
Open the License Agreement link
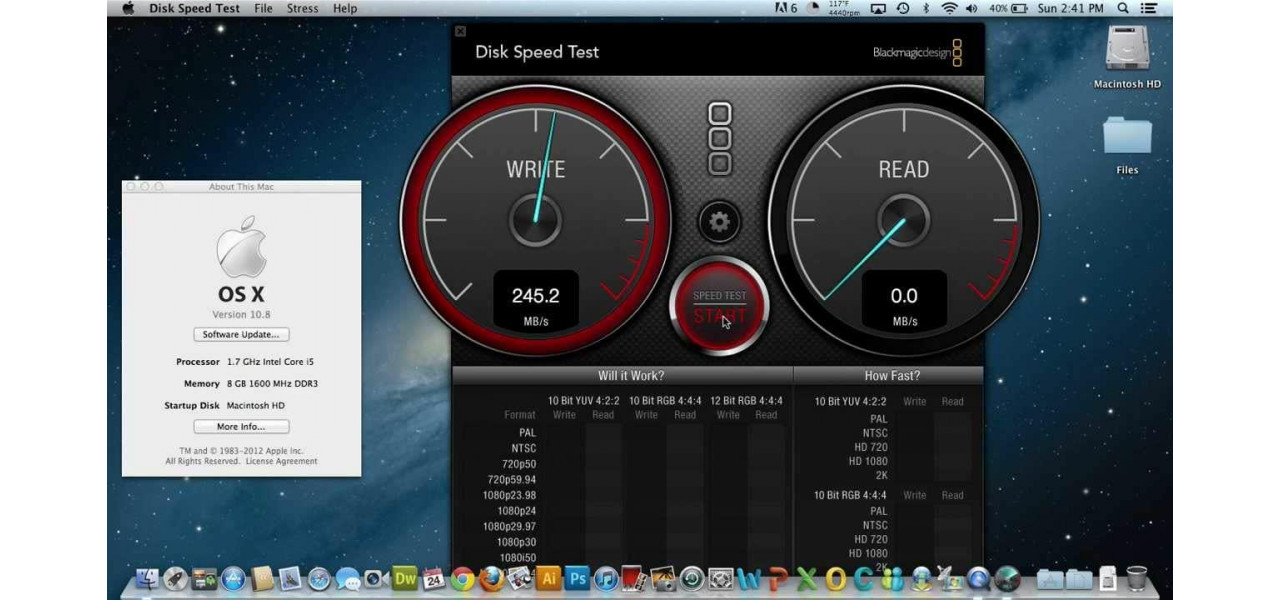tap(281, 461)
